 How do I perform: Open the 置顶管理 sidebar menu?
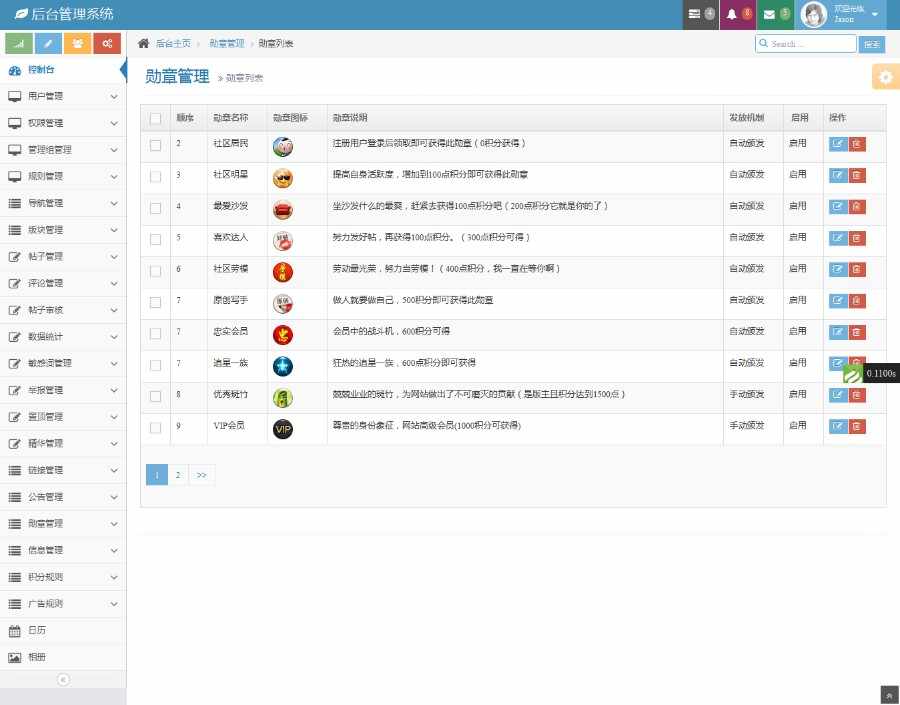pyautogui.click(x=63, y=417)
